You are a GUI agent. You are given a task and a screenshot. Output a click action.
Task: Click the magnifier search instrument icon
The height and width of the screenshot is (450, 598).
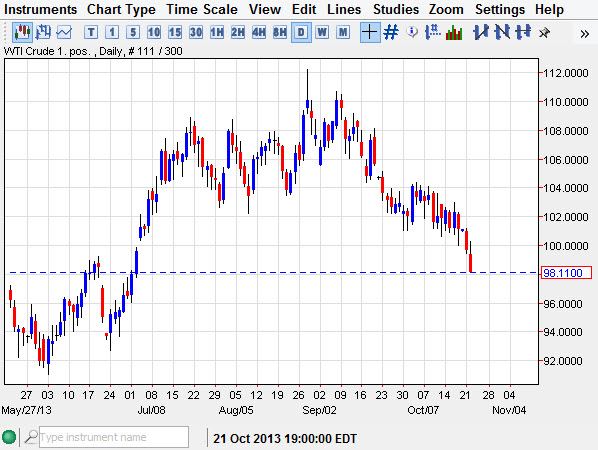click(31, 437)
